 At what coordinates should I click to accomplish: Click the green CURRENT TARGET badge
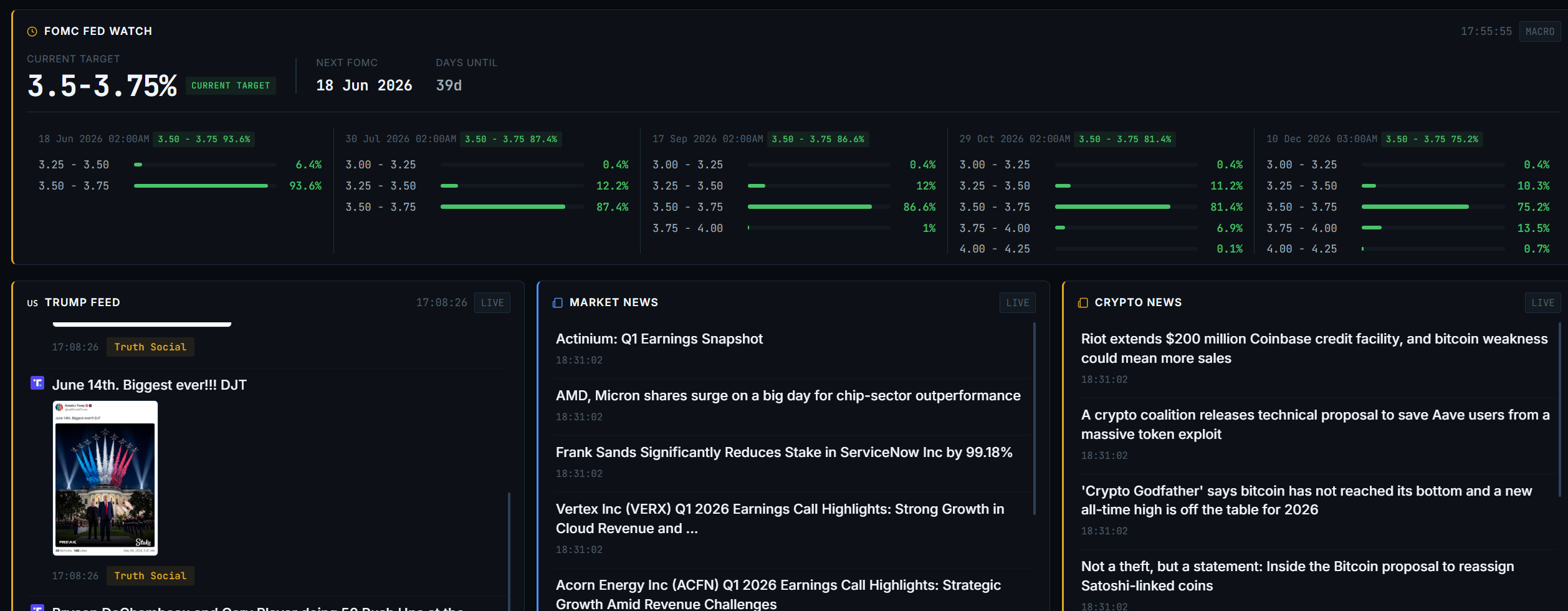pyautogui.click(x=231, y=85)
